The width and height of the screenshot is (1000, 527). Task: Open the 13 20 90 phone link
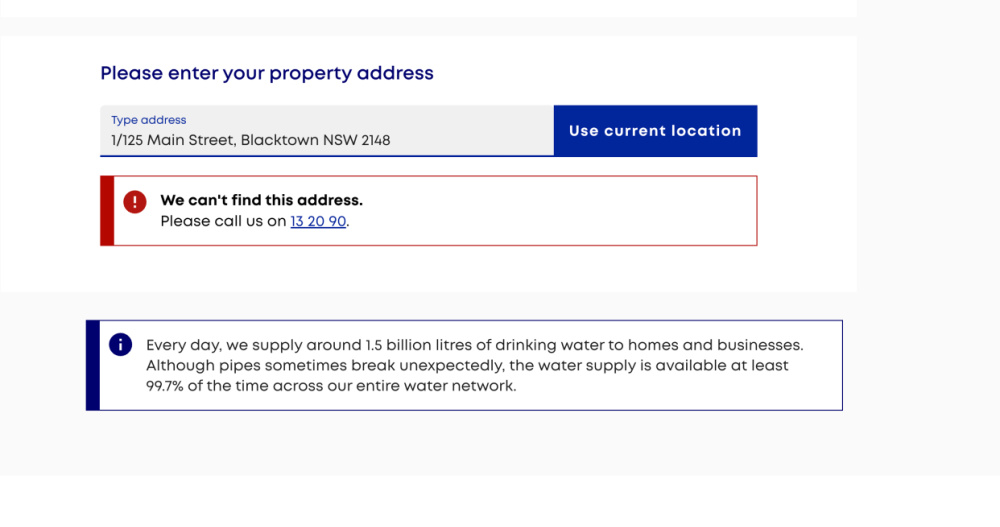(318, 221)
